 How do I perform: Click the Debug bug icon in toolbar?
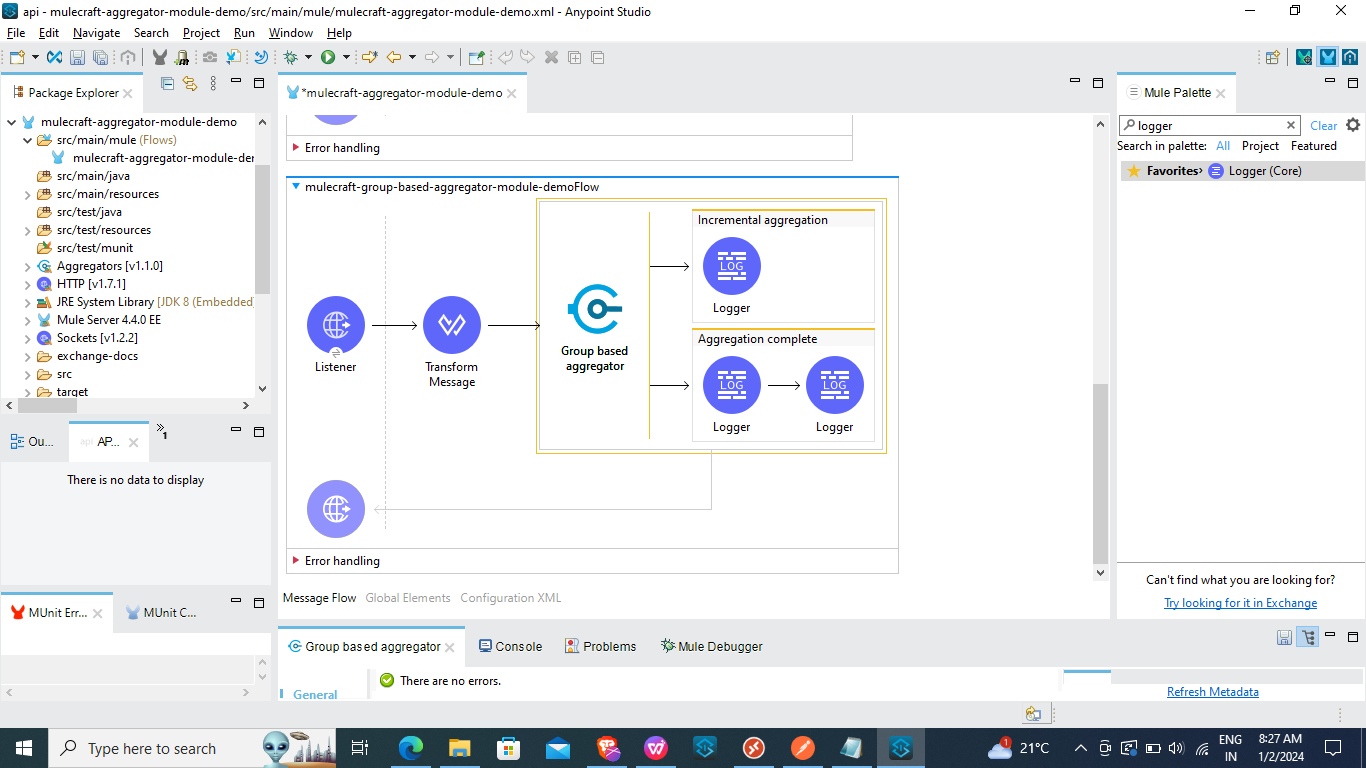[290, 57]
